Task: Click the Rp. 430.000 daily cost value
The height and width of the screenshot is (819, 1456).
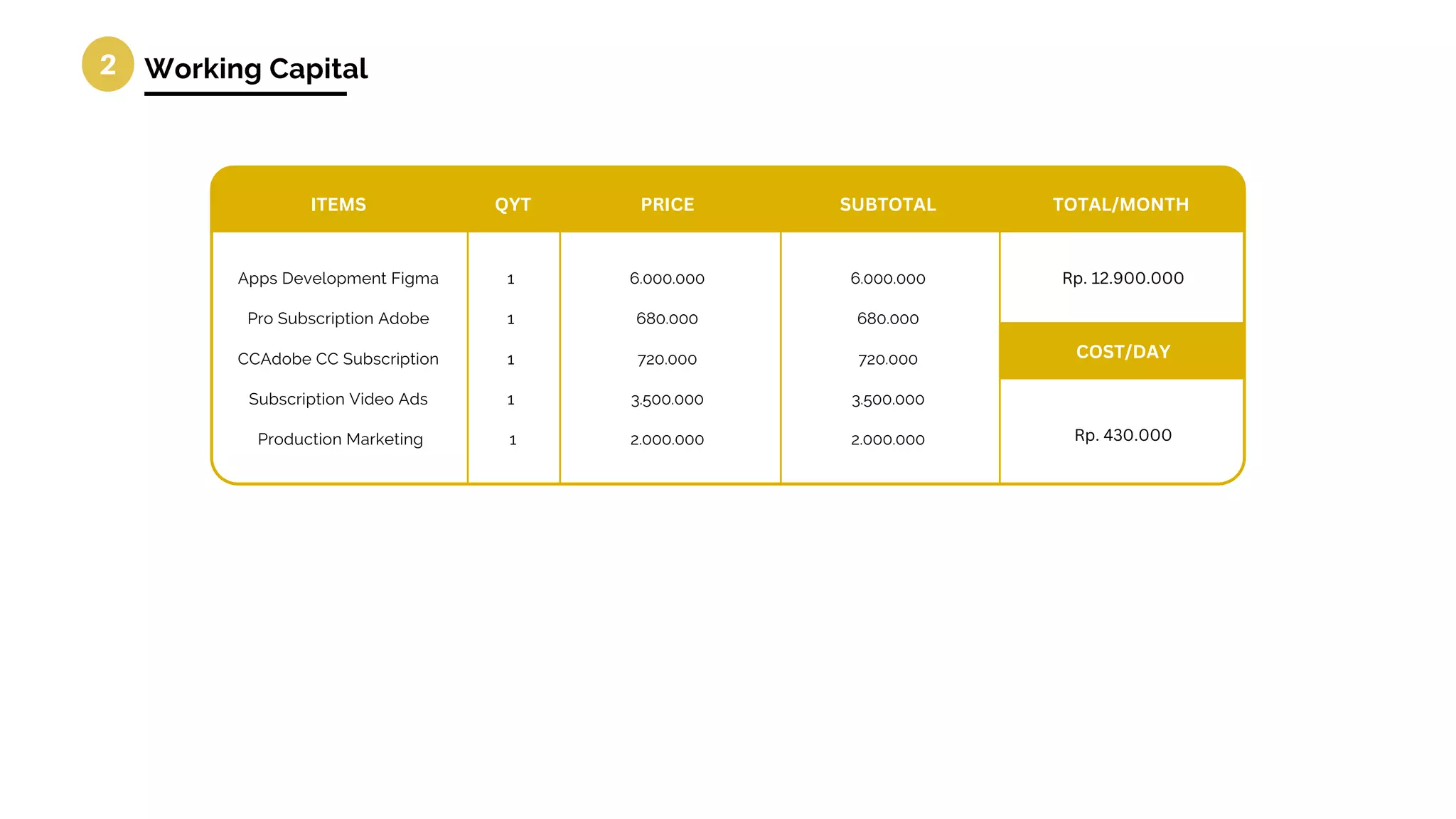Action: (1123, 435)
